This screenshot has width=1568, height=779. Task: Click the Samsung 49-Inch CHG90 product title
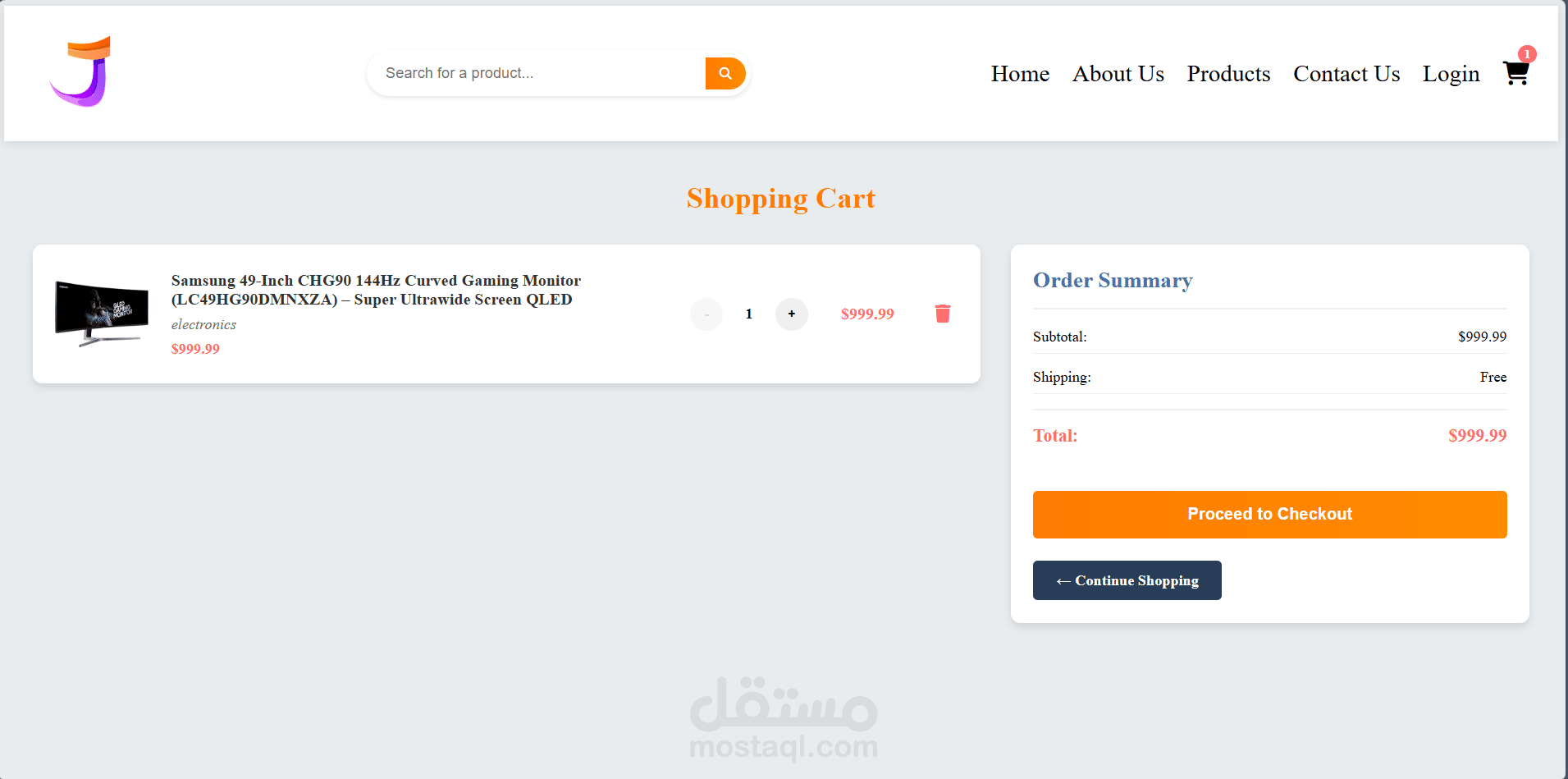[x=376, y=290]
